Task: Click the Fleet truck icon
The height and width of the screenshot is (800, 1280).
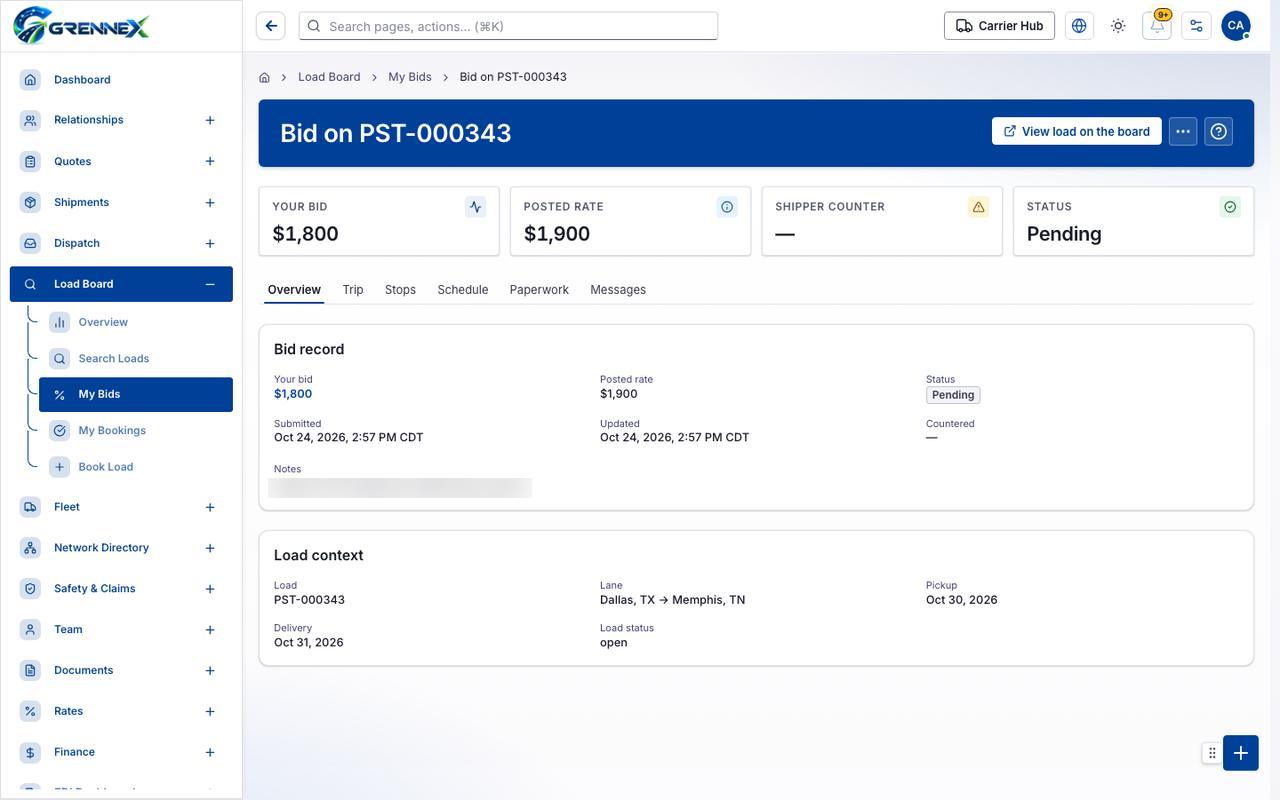Action: pos(30,507)
